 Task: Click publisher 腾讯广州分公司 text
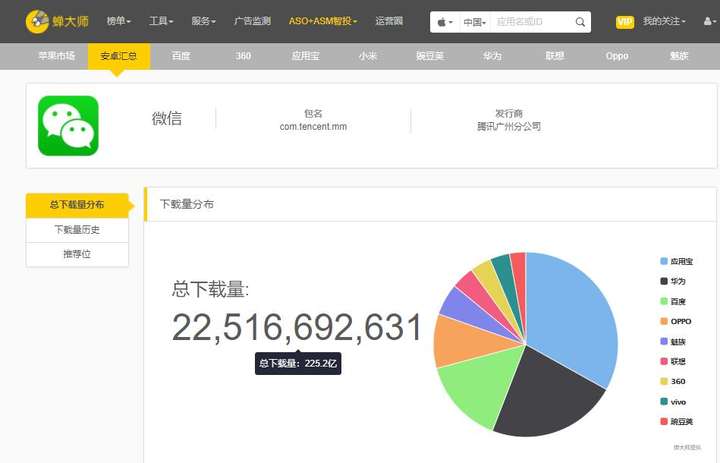pyautogui.click(x=509, y=126)
